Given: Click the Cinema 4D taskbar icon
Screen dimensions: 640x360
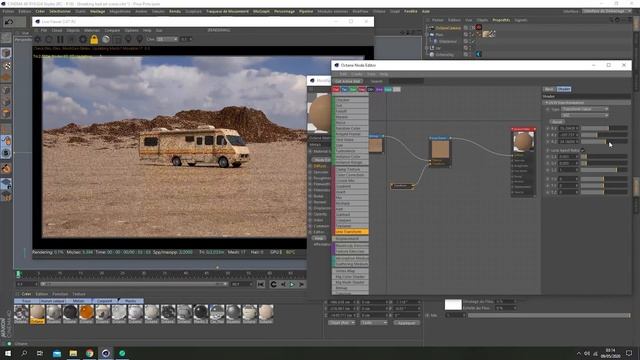Looking at the screenshot, I should pos(106,353).
